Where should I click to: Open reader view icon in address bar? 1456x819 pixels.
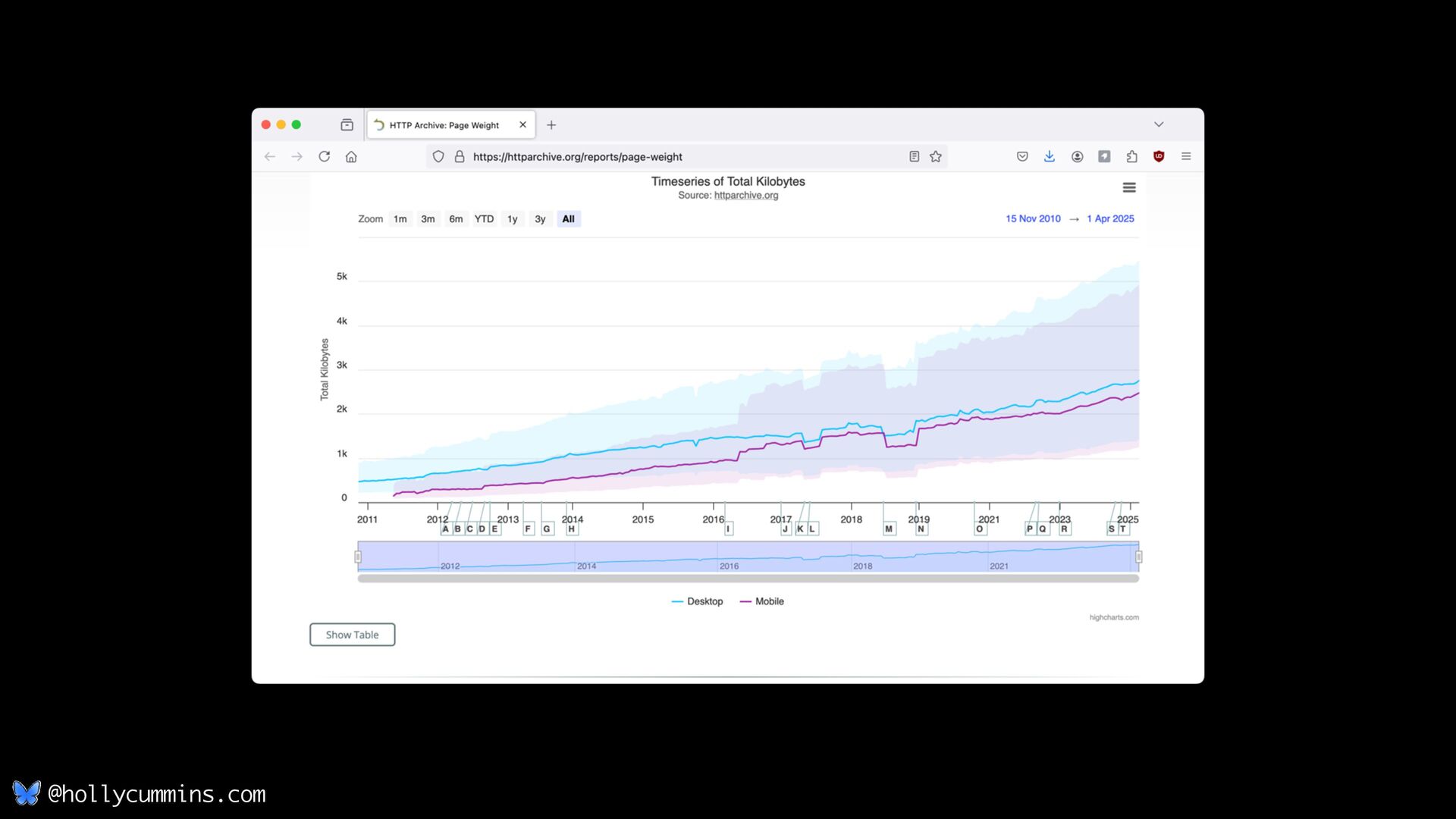click(914, 156)
